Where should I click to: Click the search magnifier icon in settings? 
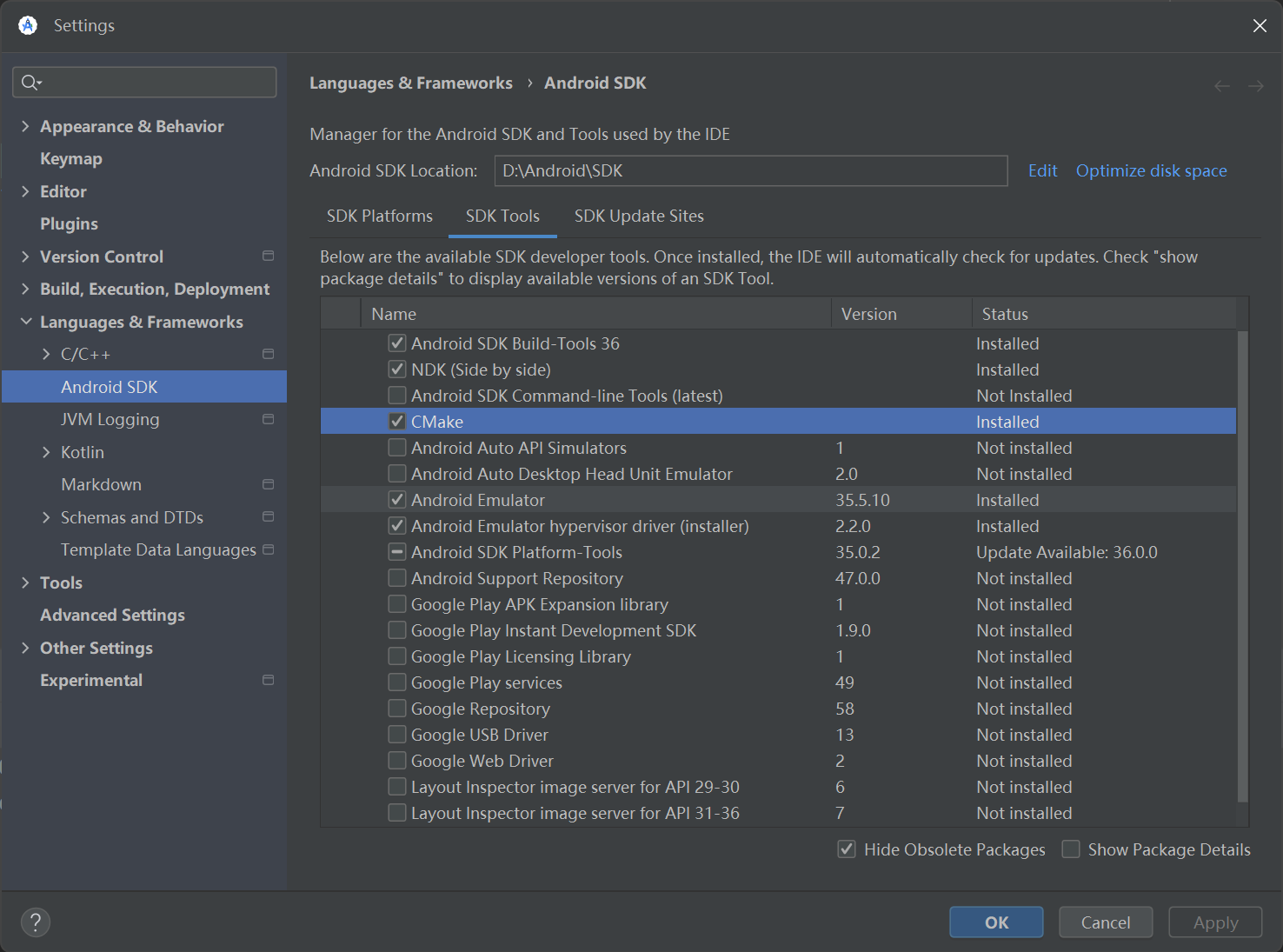point(31,83)
